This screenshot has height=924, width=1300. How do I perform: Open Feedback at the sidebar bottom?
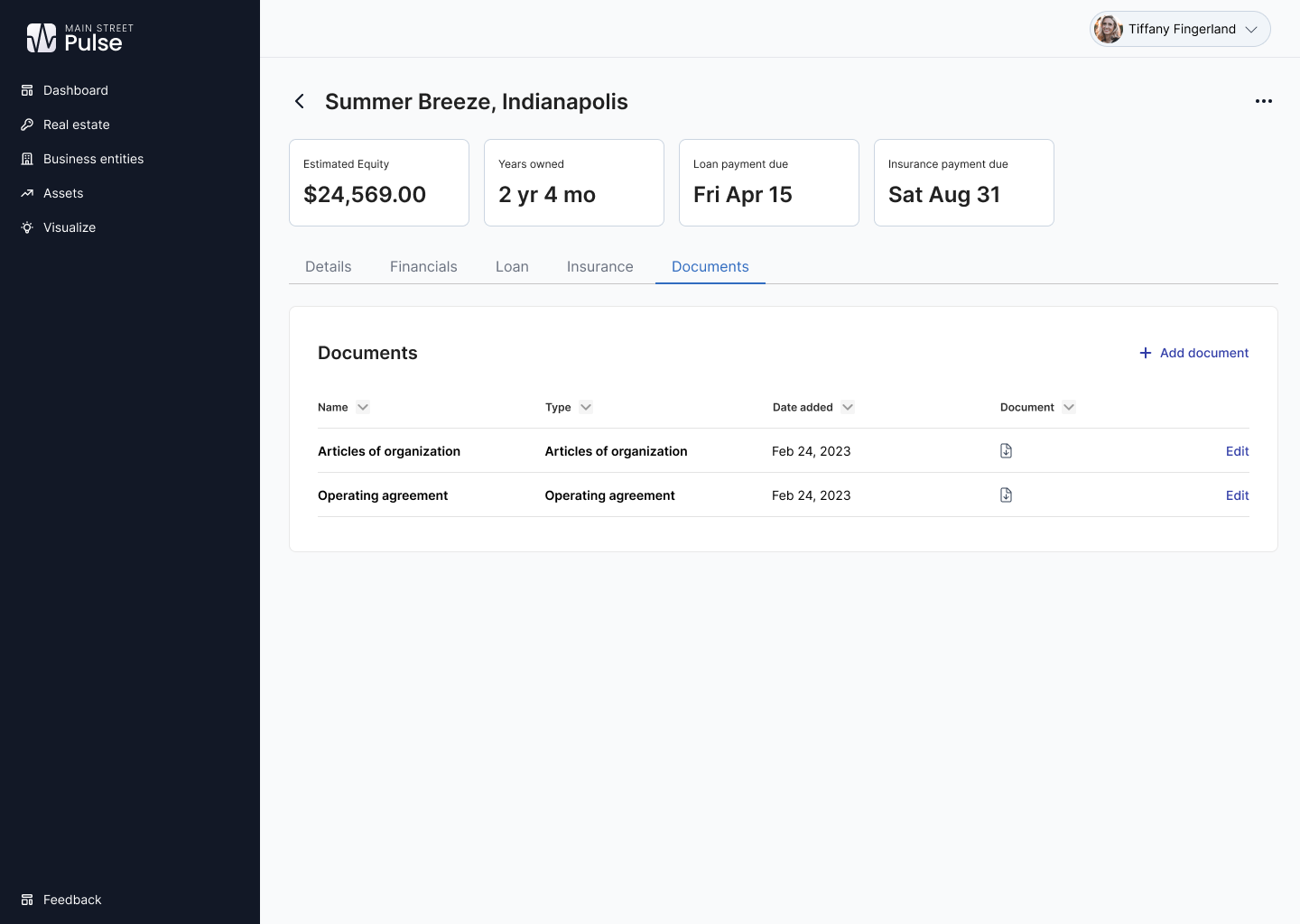click(72, 900)
